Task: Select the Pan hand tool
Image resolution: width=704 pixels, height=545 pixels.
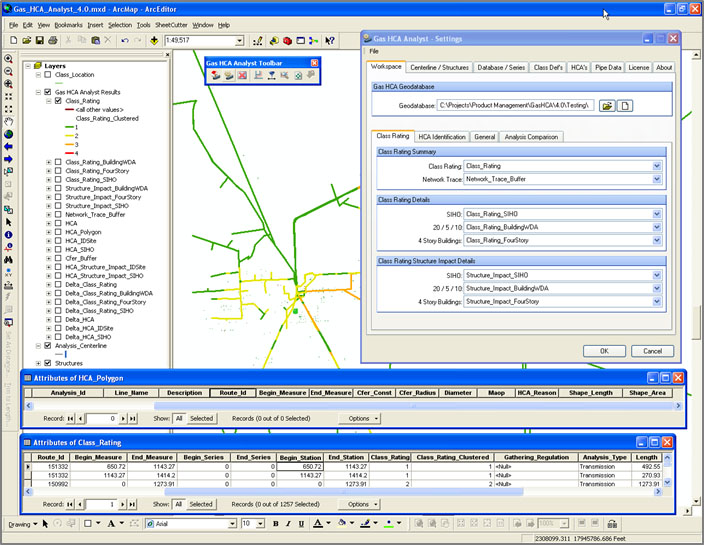Action: click(8, 122)
